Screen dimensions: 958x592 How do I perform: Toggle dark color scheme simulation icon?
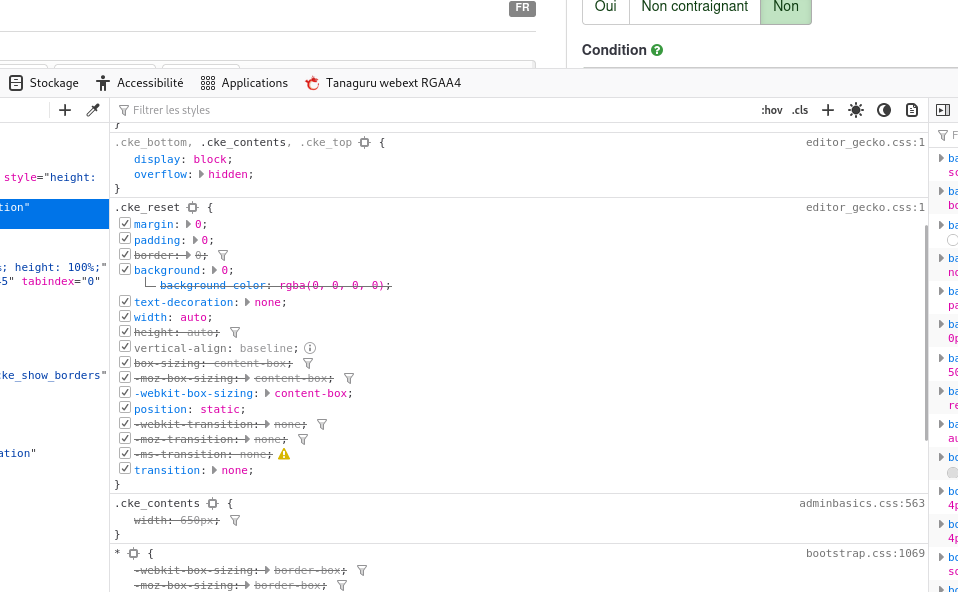(884, 110)
